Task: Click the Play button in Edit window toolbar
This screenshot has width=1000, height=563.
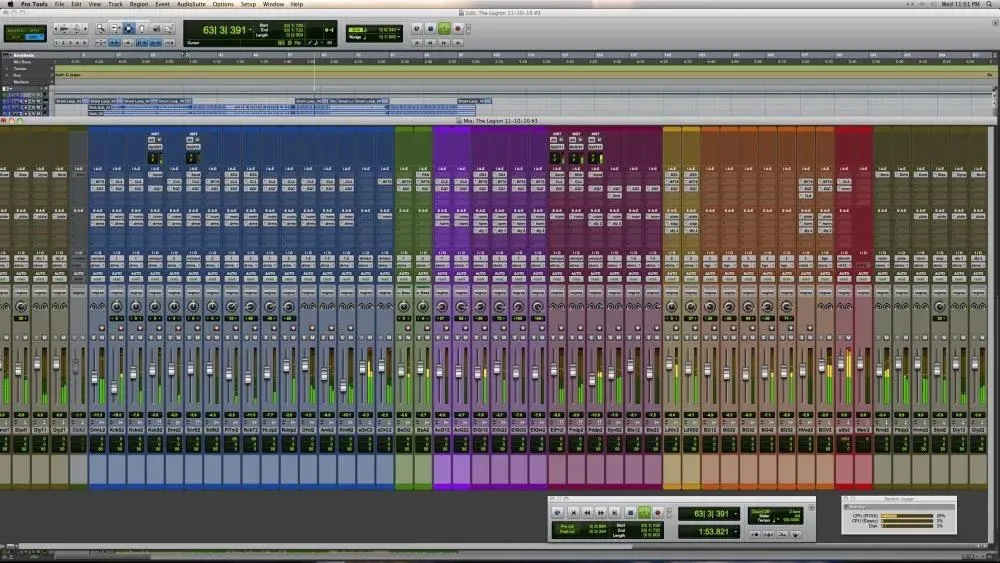Action: click(445, 29)
